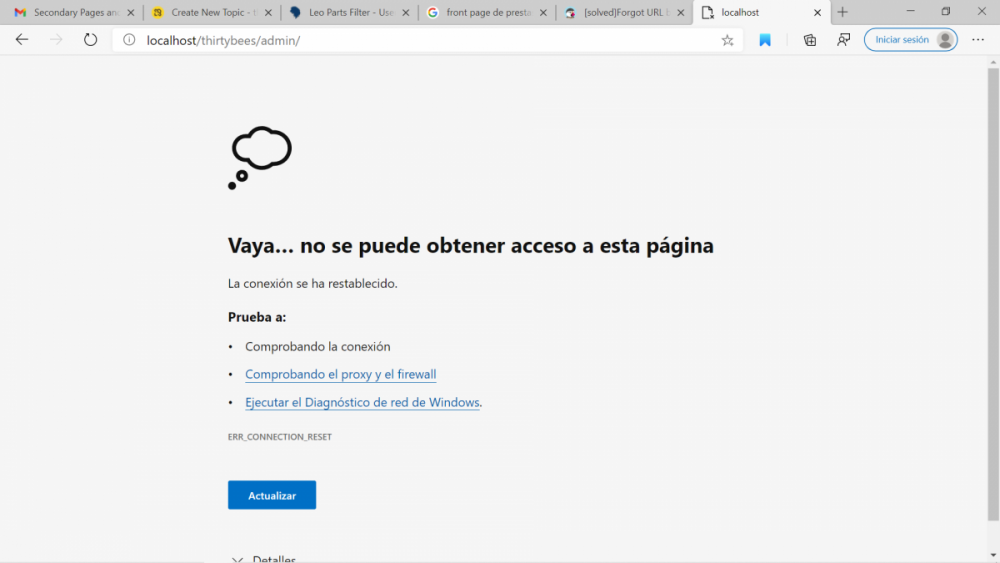1000x563 pixels.
Task: Click the blue bookmark extension icon
Action: click(x=765, y=40)
